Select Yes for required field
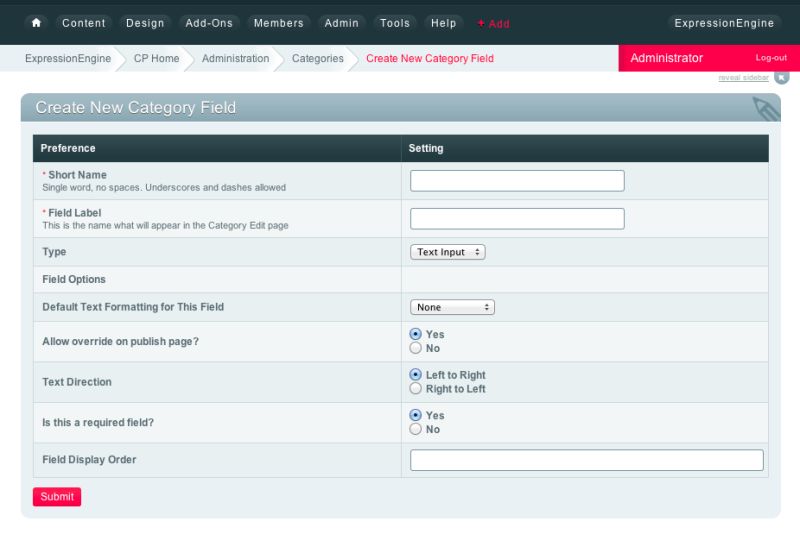The image size is (800, 534). click(x=415, y=415)
